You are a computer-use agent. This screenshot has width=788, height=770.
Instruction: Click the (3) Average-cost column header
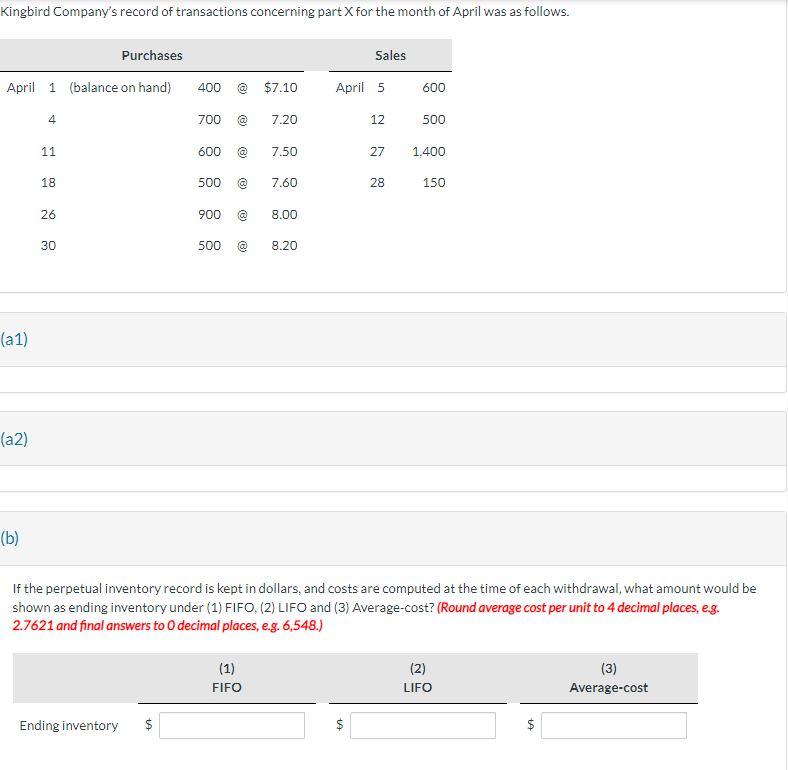click(x=609, y=678)
